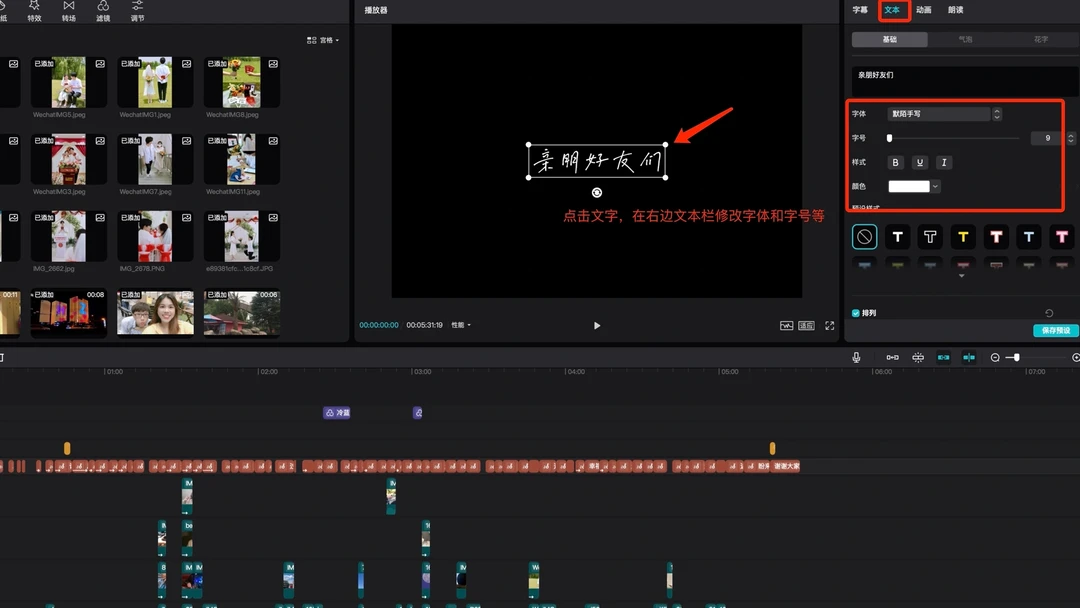The width and height of the screenshot is (1080, 608).
Task: Open the 滤镜 filters panel
Action: tap(103, 11)
